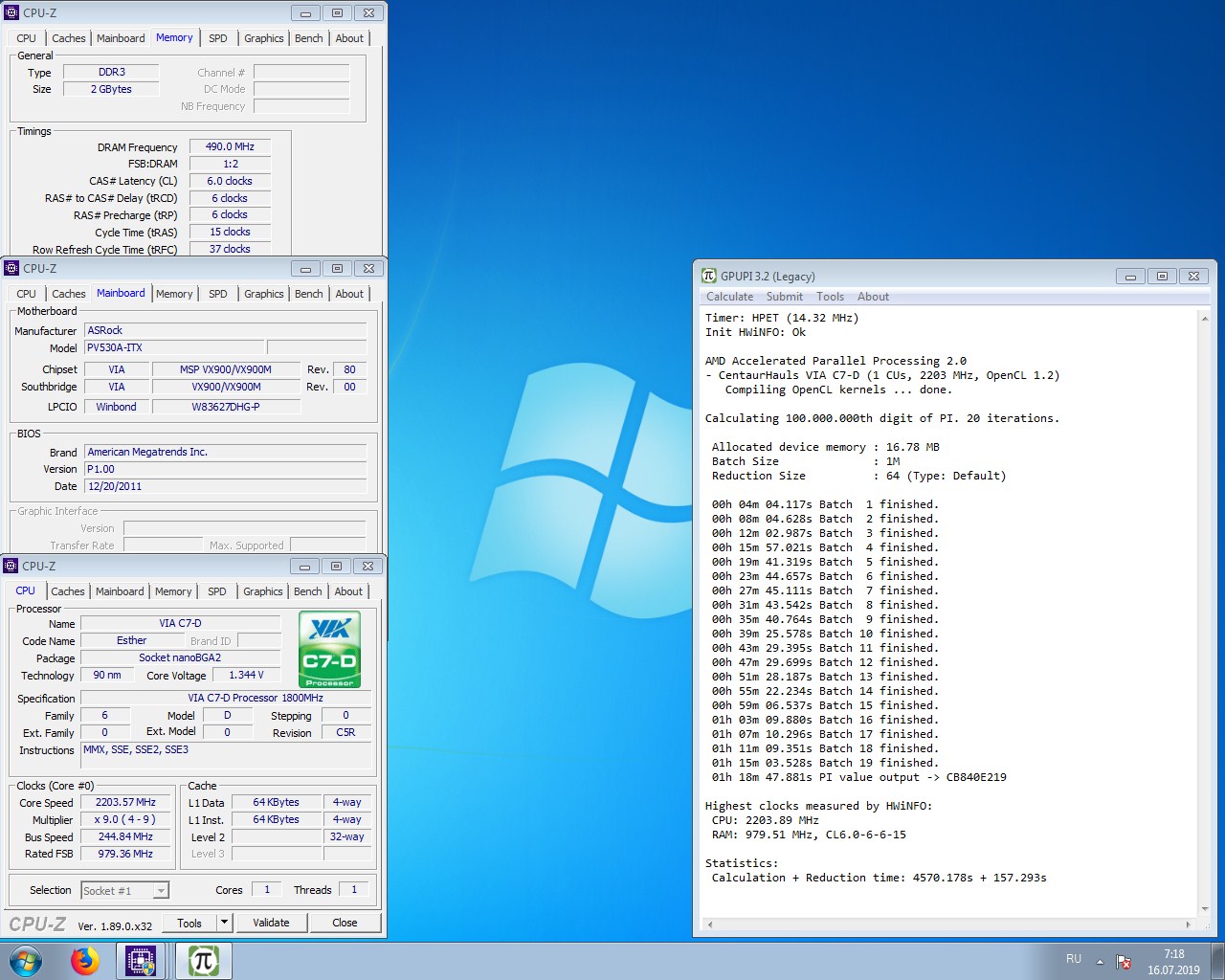Launch Firefox from the taskbar
This screenshot has height=980, width=1225.
pos(85,961)
